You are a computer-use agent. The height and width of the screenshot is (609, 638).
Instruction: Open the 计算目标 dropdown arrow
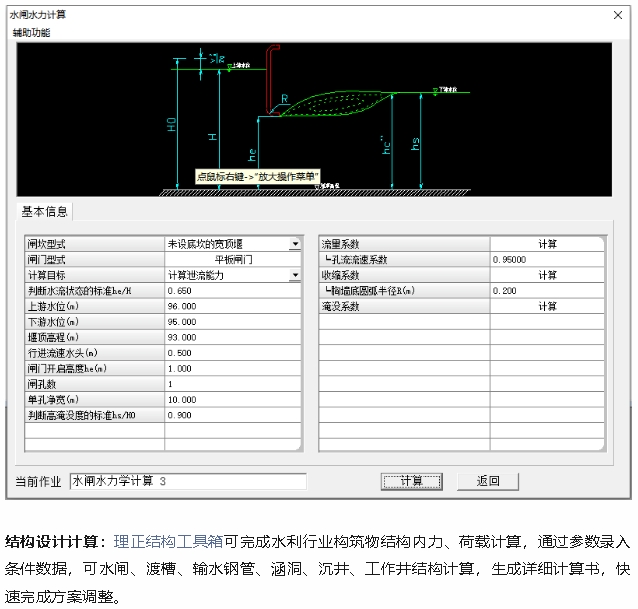click(x=295, y=275)
